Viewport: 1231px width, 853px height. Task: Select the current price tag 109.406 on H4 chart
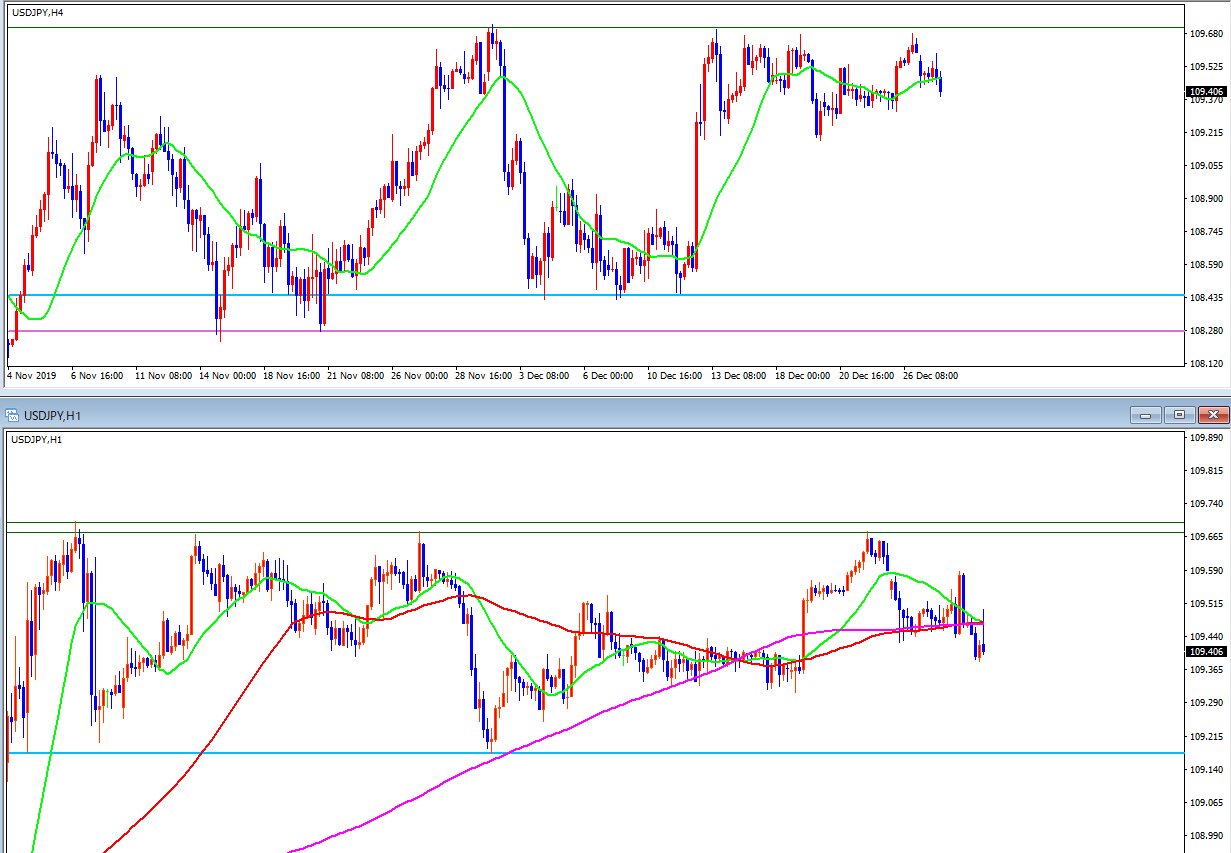[1207, 92]
